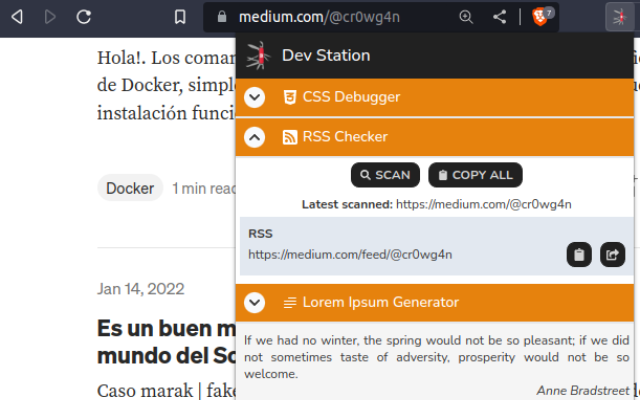
Task: Collapse the RSS Checker section chevron
Action: tap(254, 137)
